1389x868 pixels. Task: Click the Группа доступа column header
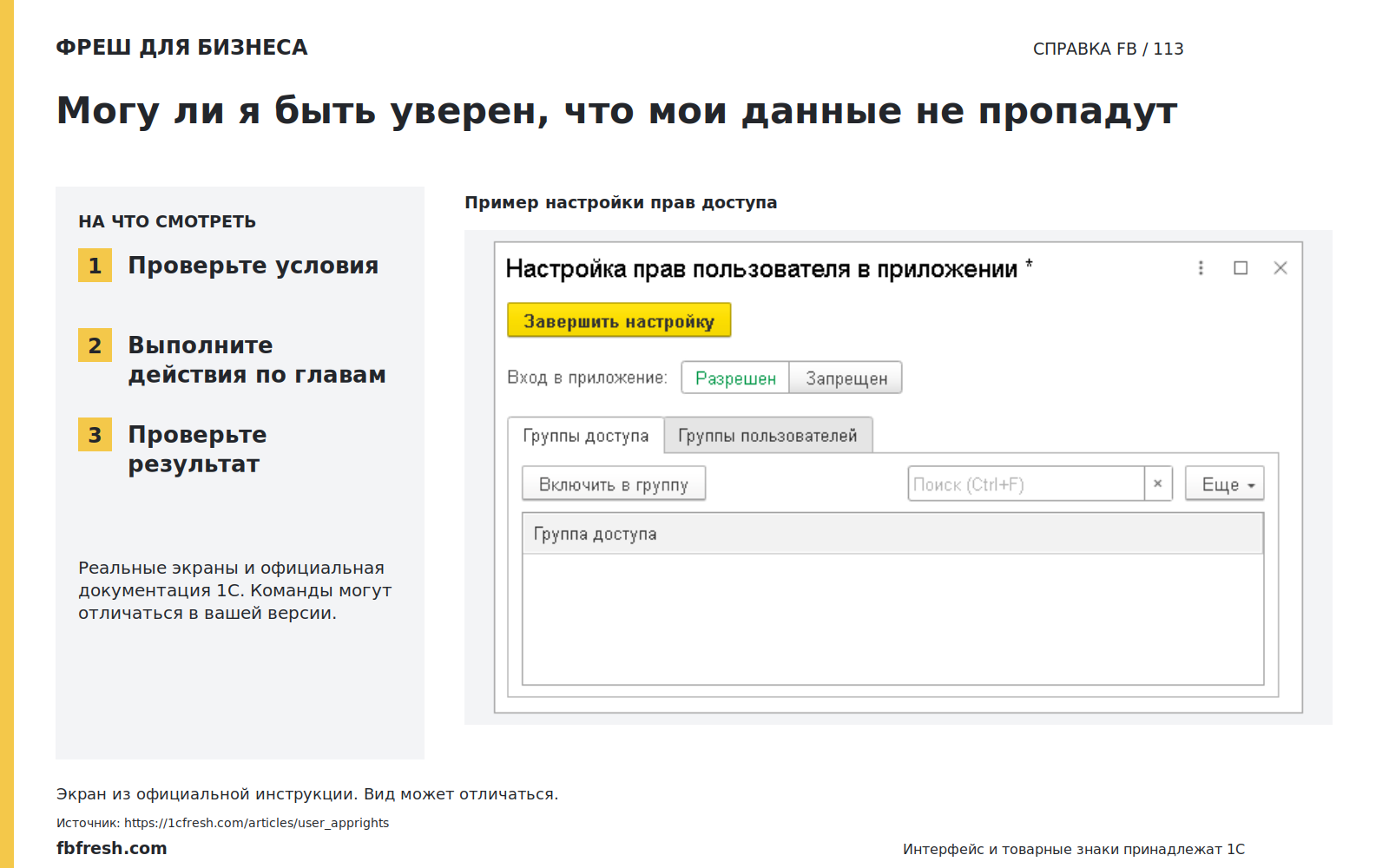point(892,534)
